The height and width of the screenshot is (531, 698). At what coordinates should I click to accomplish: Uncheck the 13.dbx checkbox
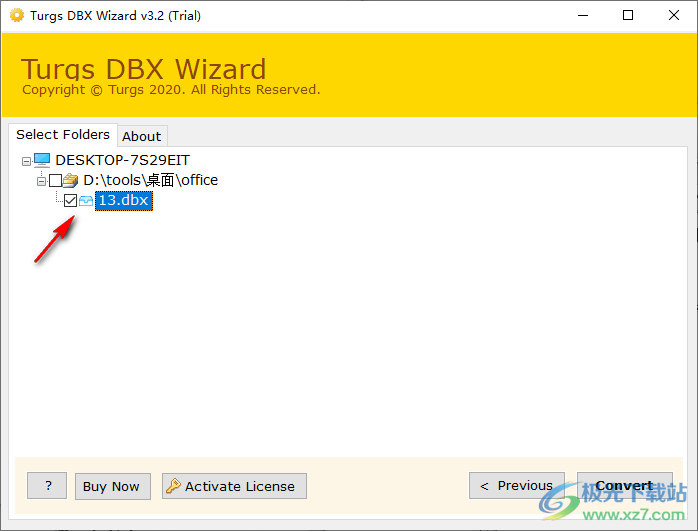pos(70,201)
